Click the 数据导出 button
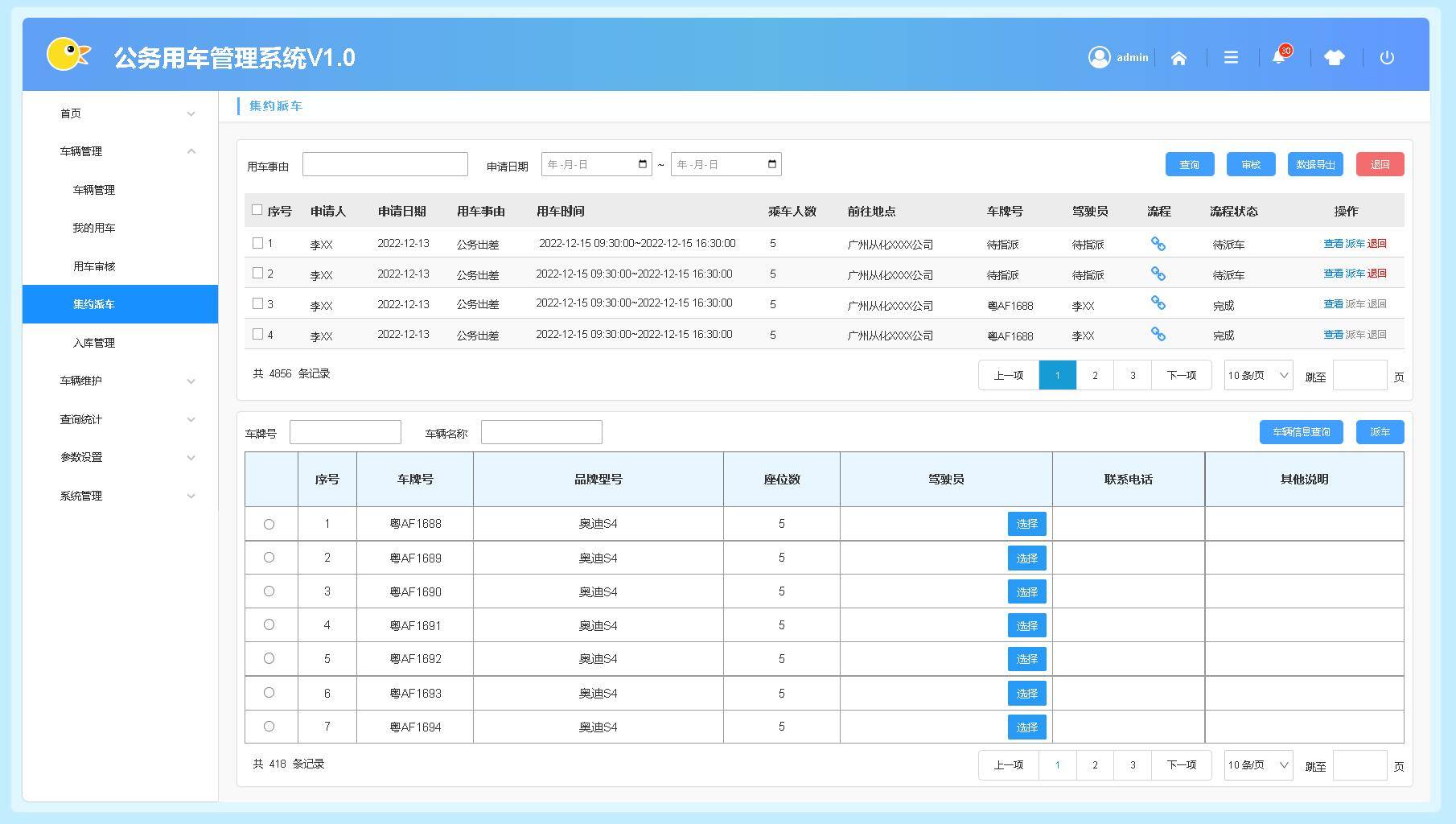This screenshot has width=1456, height=824. 1314,165
